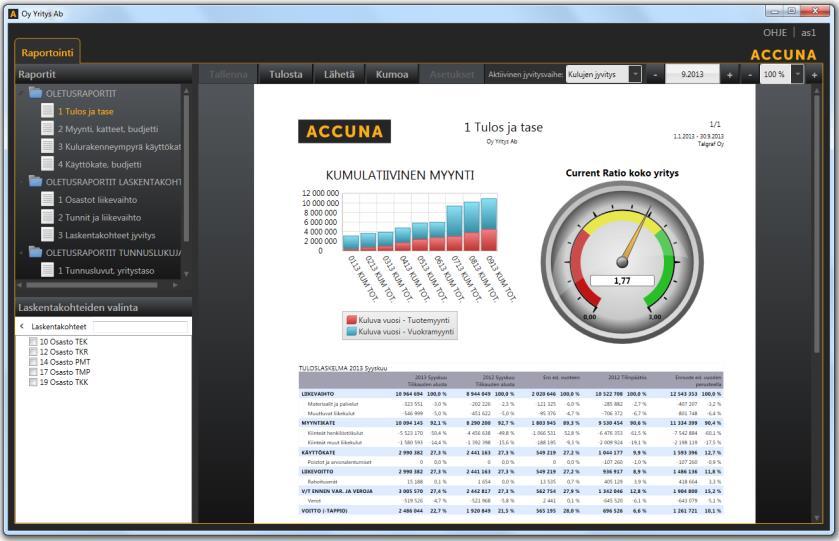Click the Asetukset settings button
Viewport: 839px width, 541px height.
point(452,74)
